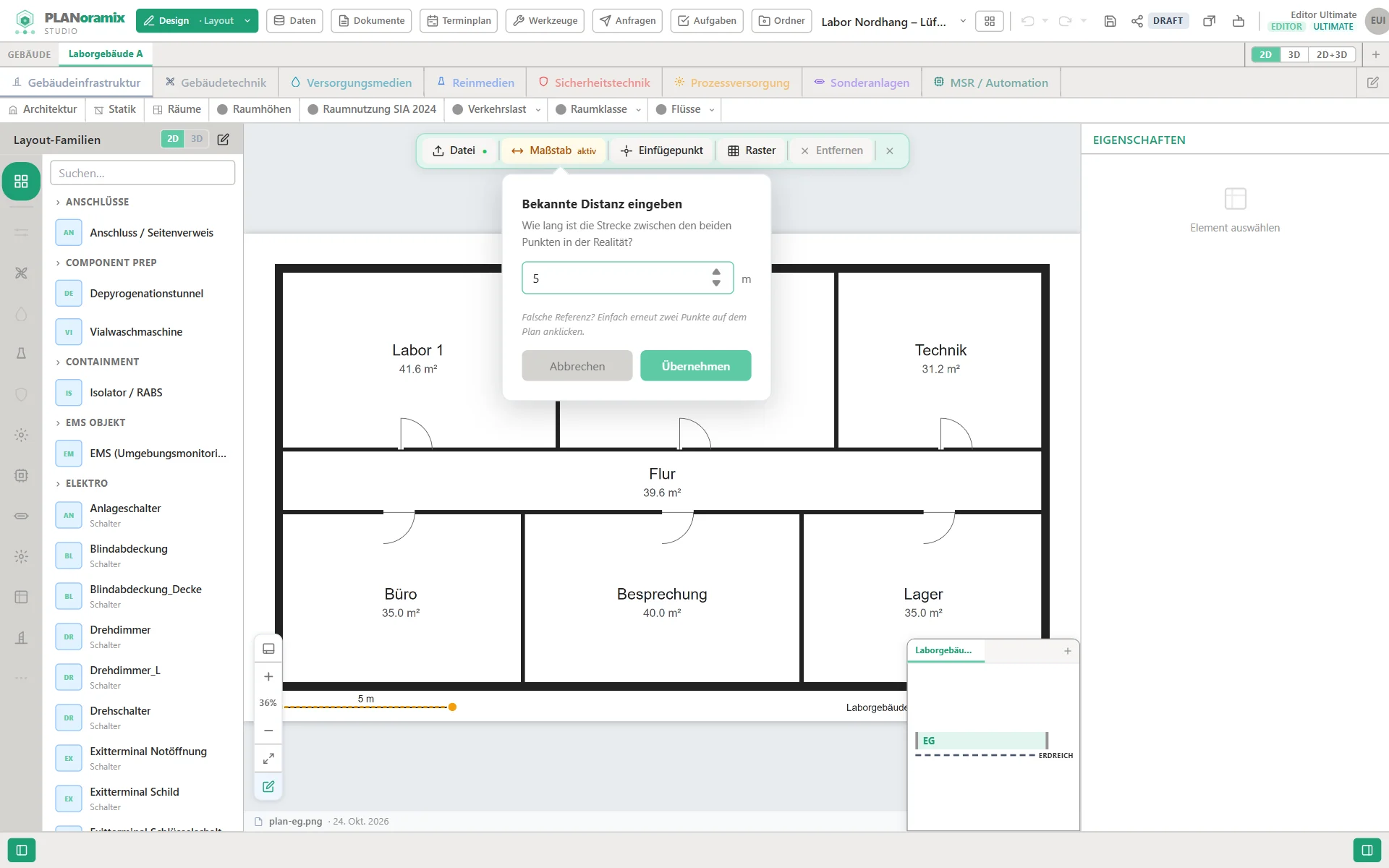The height and width of the screenshot is (868, 1389).
Task: Toggle Raumnutzung SIA 2024 layer
Action: pos(373,109)
